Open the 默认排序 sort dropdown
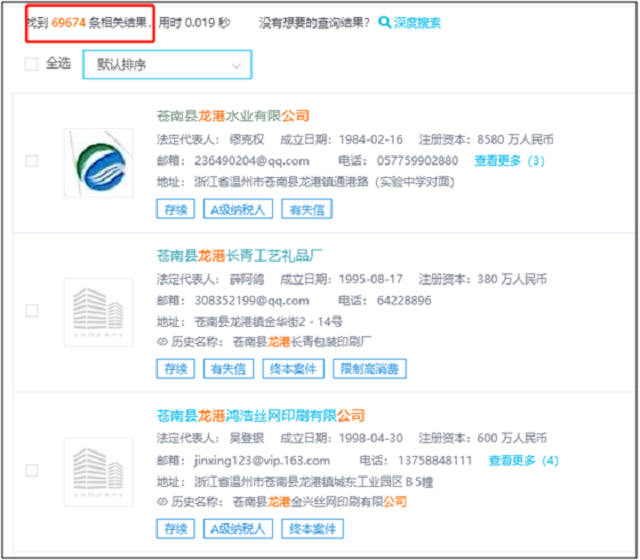 click(166, 65)
